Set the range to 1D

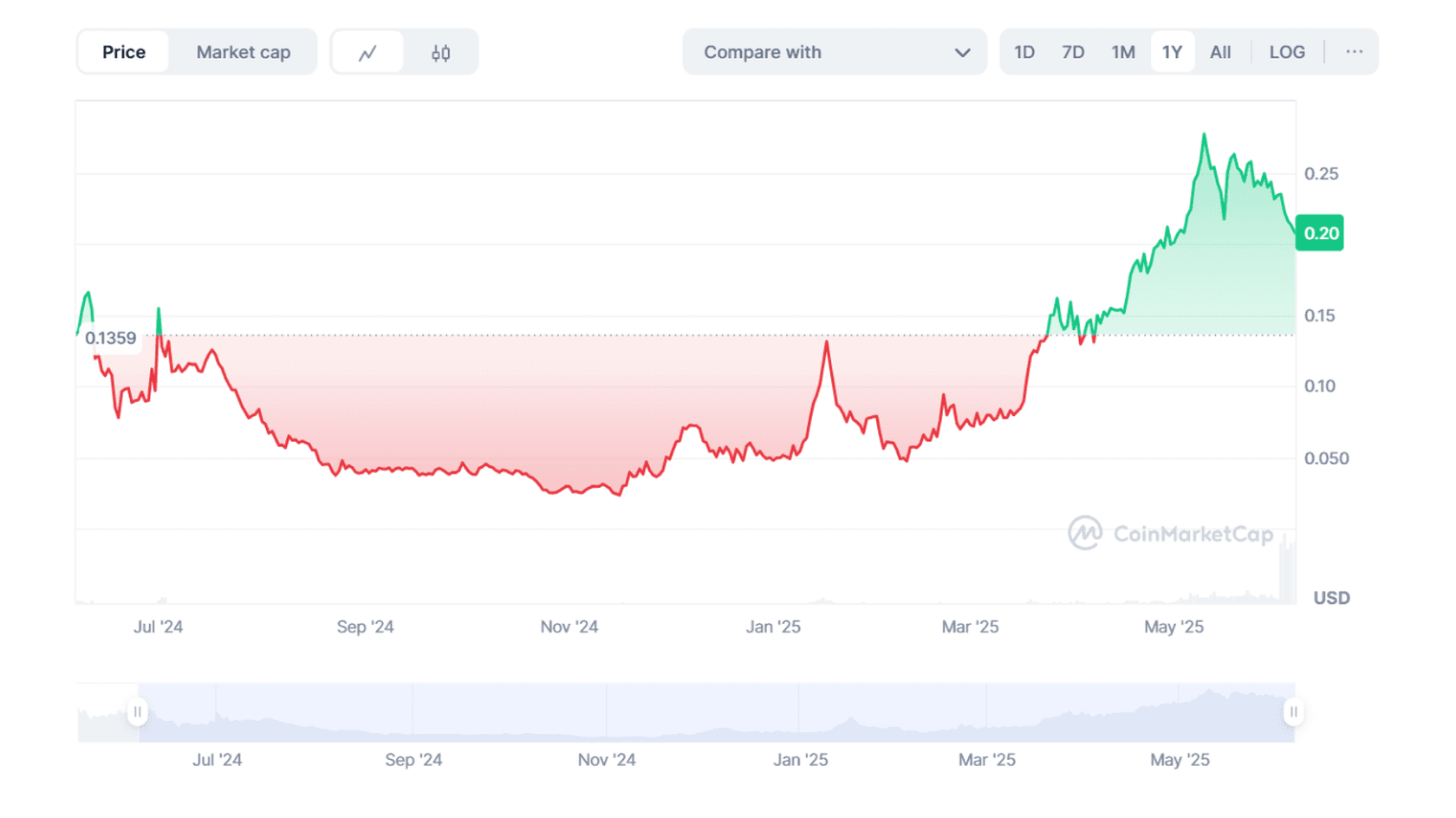click(1024, 52)
